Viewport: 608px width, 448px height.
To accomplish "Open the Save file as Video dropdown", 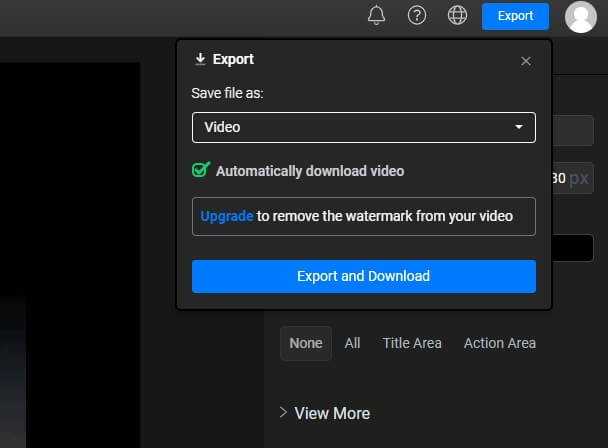I will tap(364, 128).
